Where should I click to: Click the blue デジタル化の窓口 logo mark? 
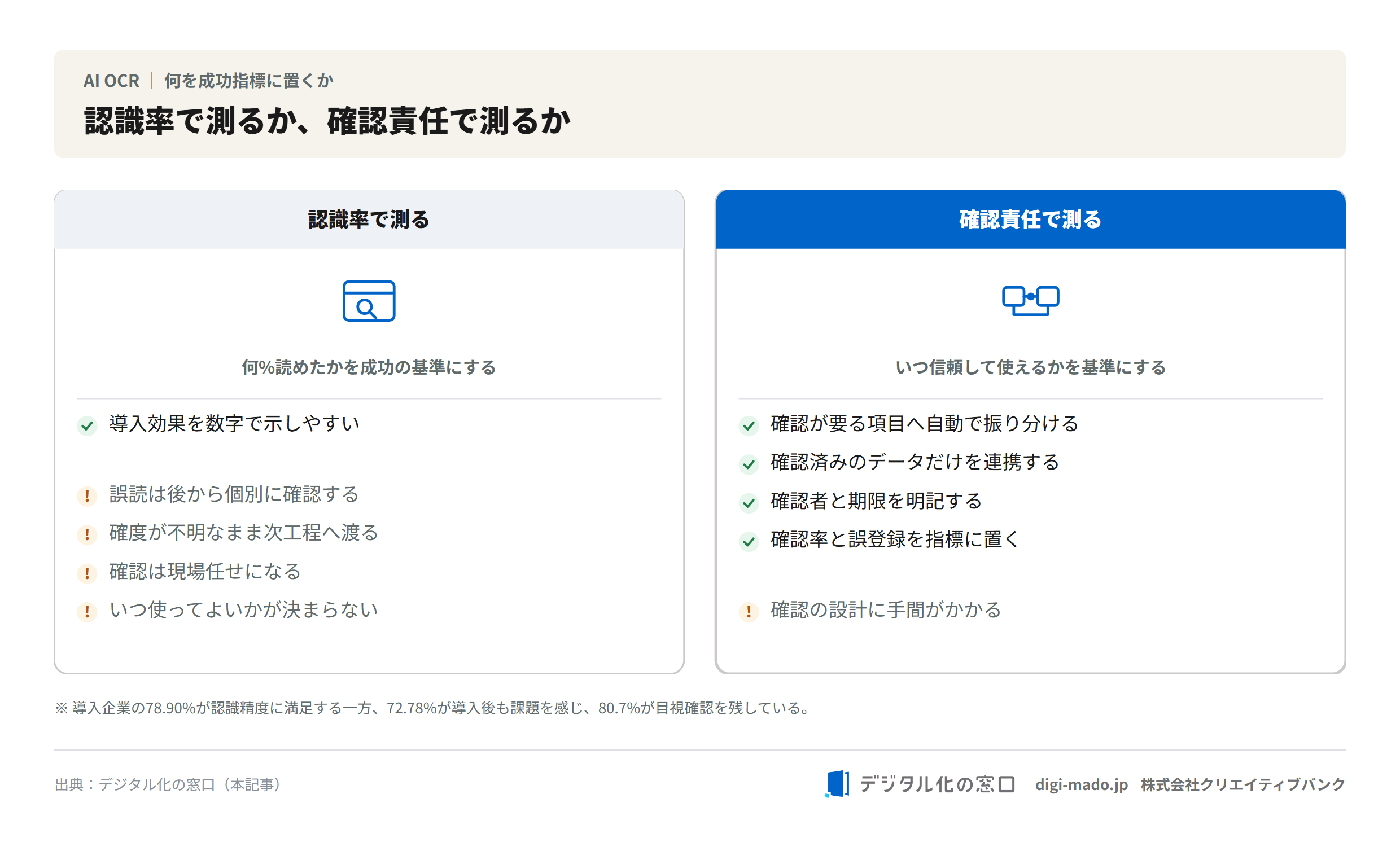pyautogui.click(x=837, y=784)
